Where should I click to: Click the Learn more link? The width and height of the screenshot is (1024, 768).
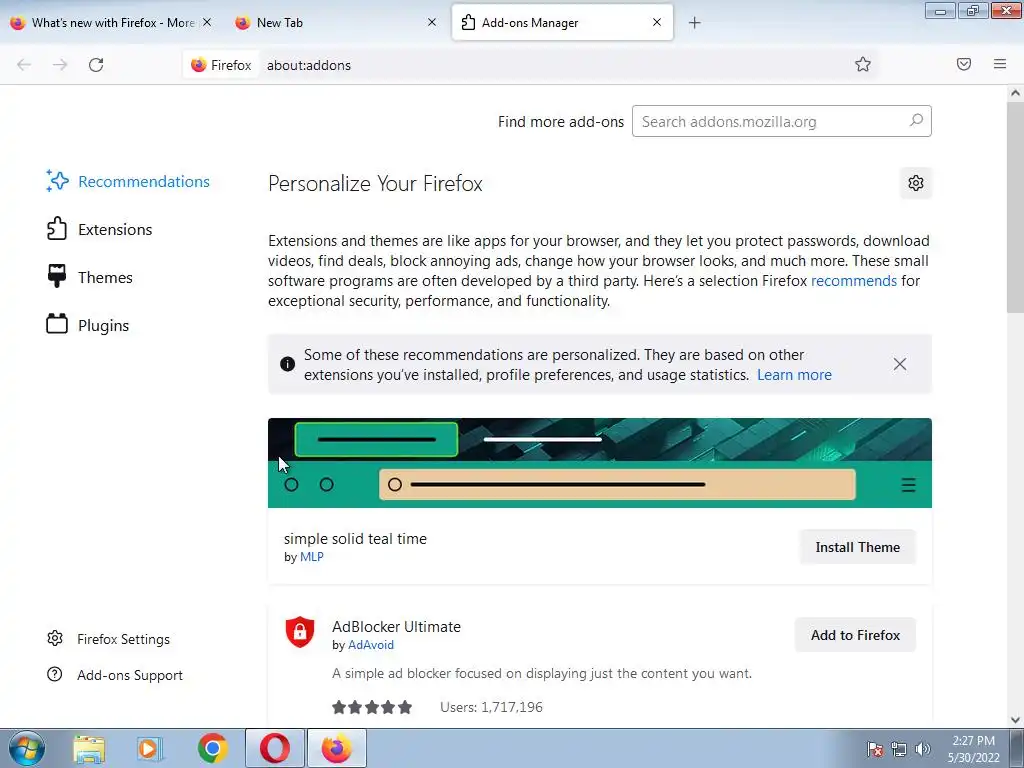[794, 375]
